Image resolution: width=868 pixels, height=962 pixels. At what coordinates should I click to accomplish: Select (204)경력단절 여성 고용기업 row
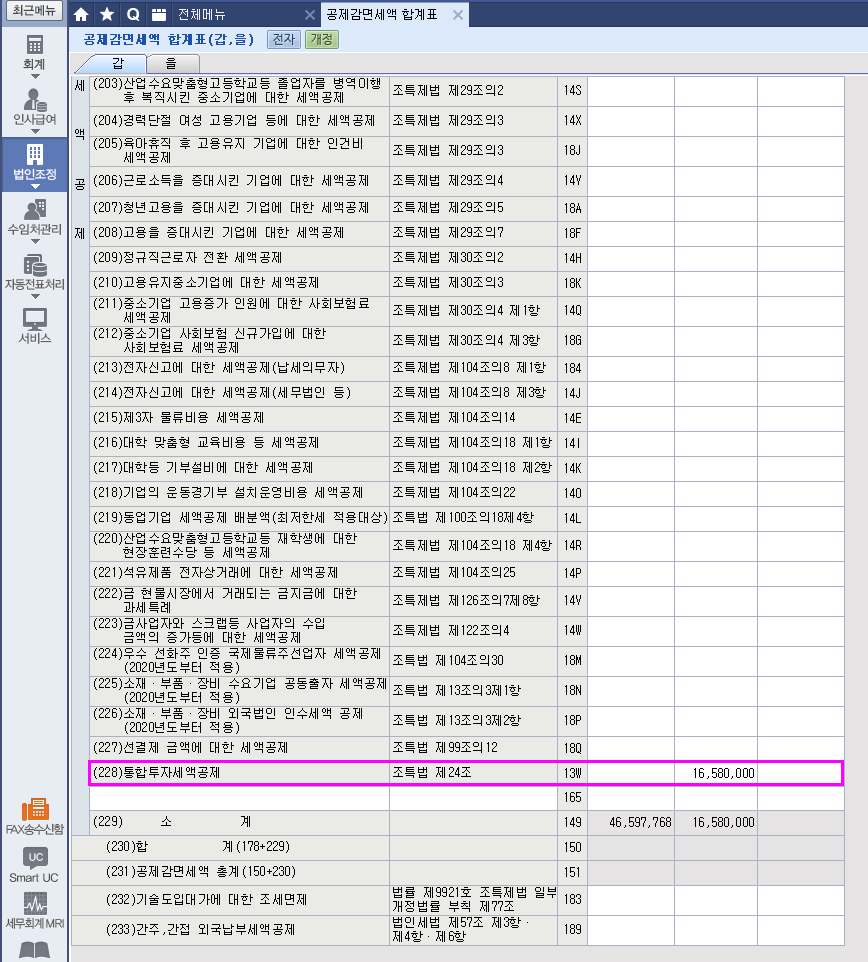pos(466,121)
